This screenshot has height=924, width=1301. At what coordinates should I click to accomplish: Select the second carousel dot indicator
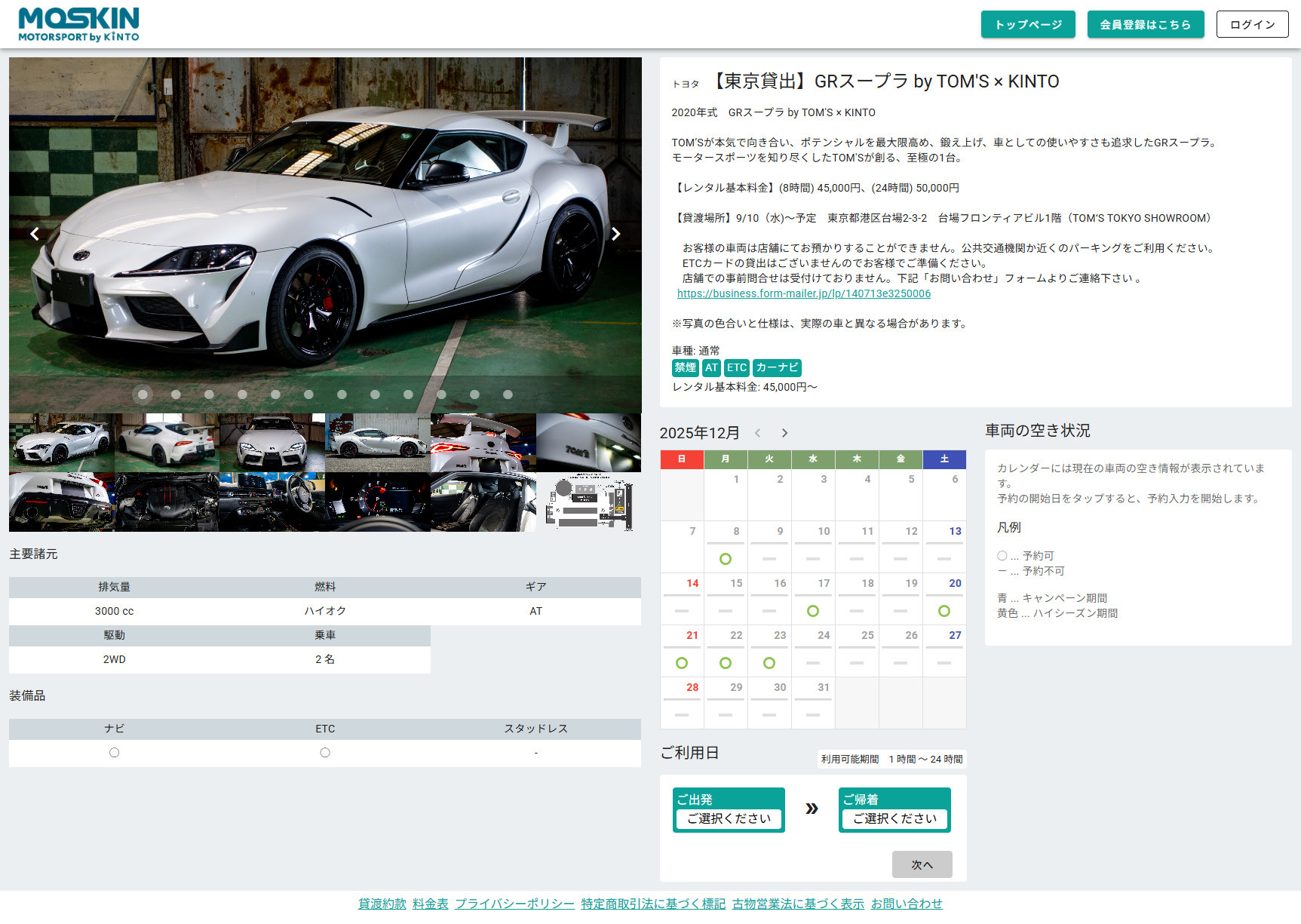click(176, 394)
